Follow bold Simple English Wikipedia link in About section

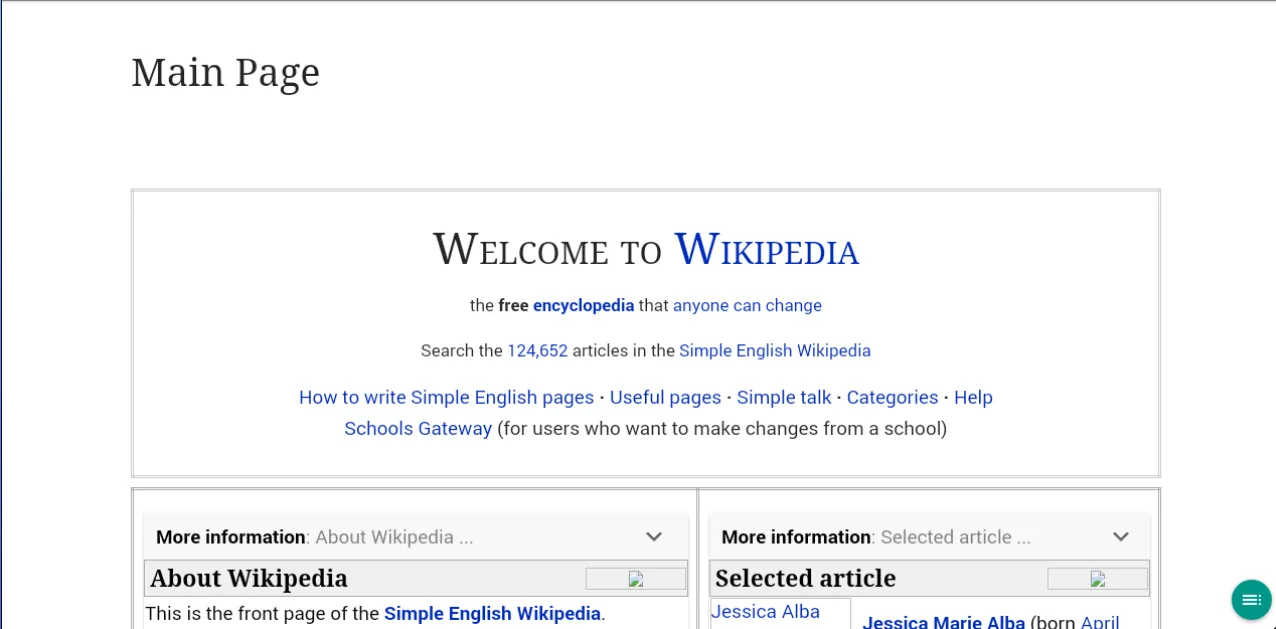492,613
